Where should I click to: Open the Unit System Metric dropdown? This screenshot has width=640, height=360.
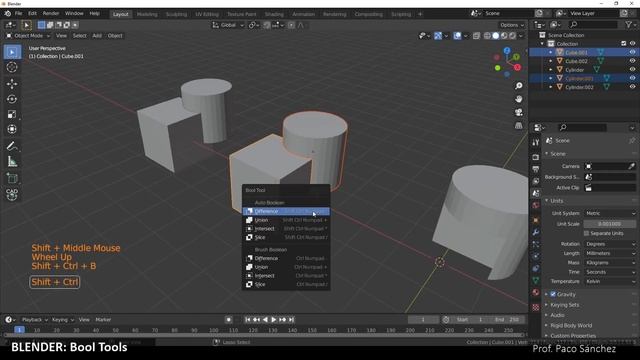pyautogui.click(x=610, y=213)
